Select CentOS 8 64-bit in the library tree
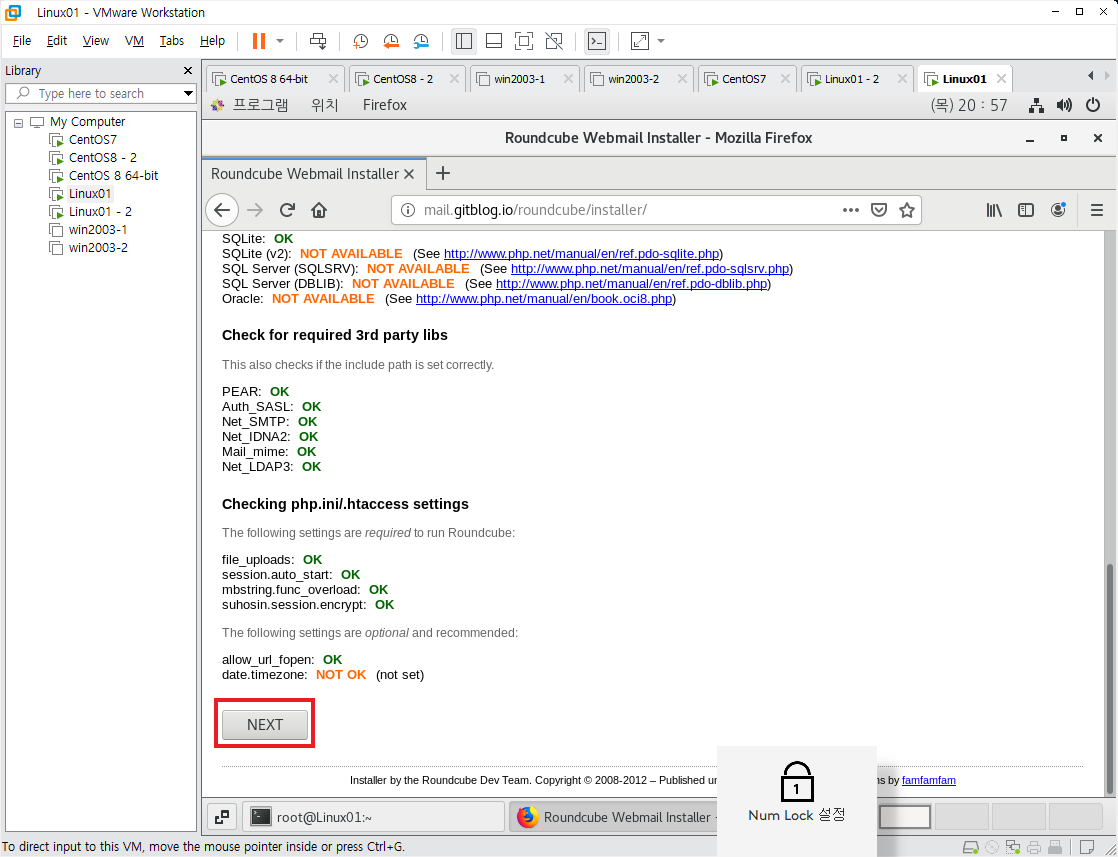The image size is (1118, 857). [x=113, y=175]
